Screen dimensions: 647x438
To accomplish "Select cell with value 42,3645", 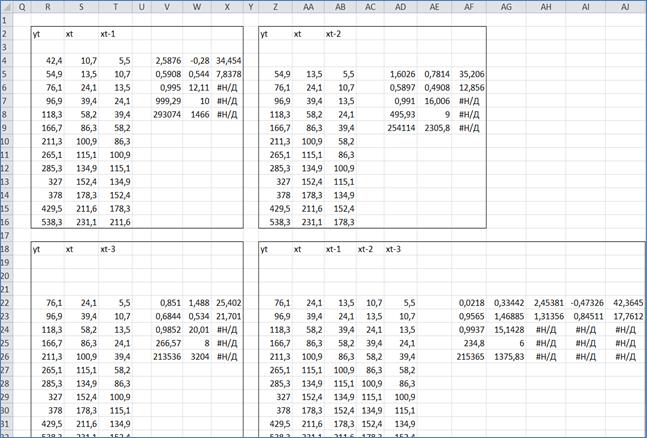I will click(x=625, y=302).
